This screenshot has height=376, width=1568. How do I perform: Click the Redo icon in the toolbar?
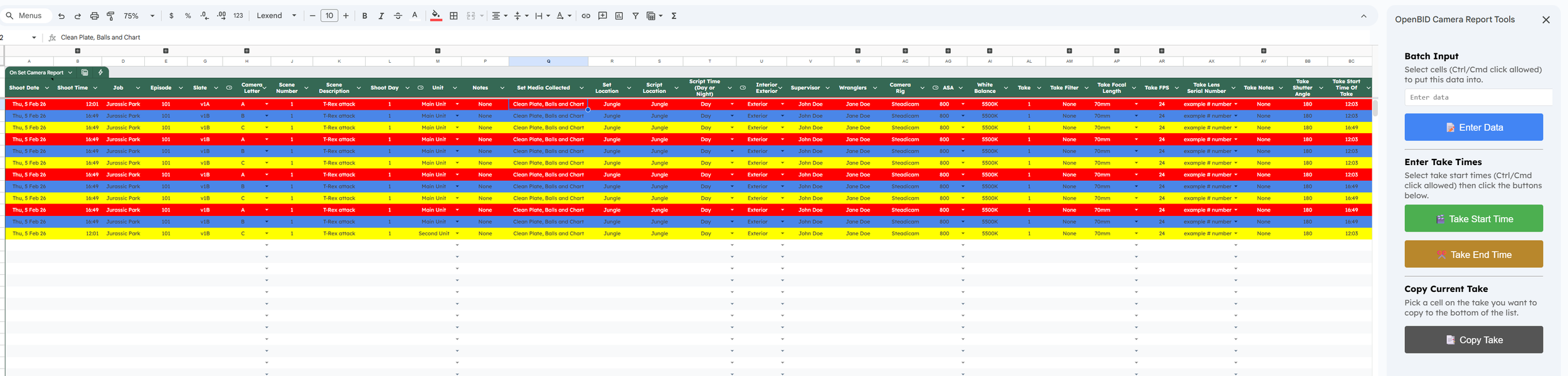78,16
